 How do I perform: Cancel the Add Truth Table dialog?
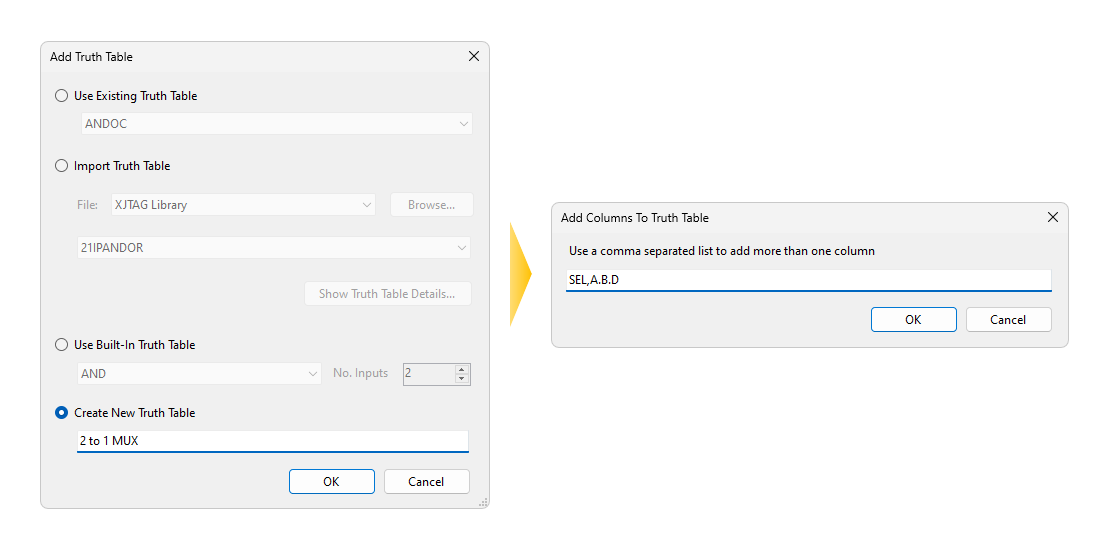[x=426, y=482]
